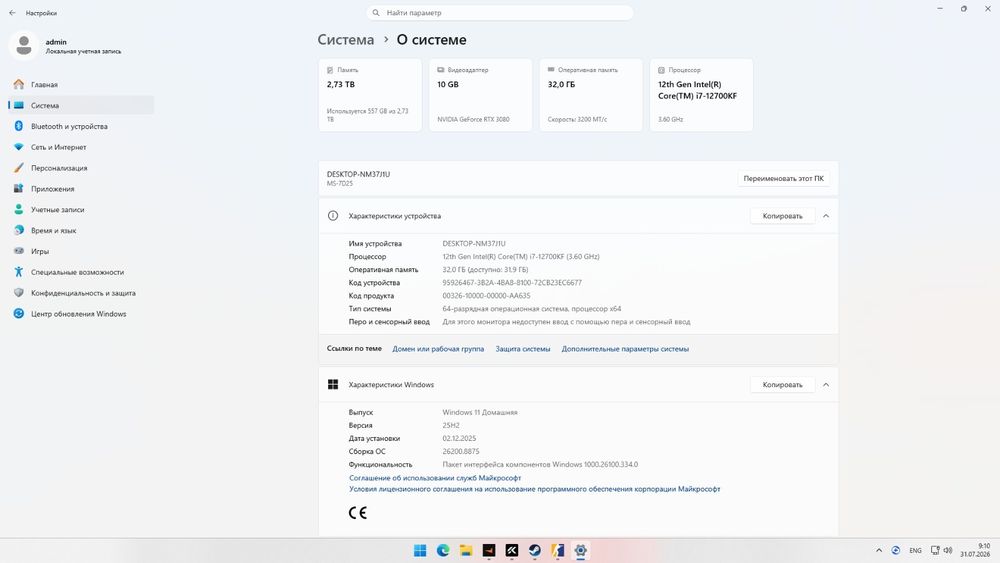Open Соглашение об использовании служб Майкрософт
The image size is (1000, 563).
(435, 478)
